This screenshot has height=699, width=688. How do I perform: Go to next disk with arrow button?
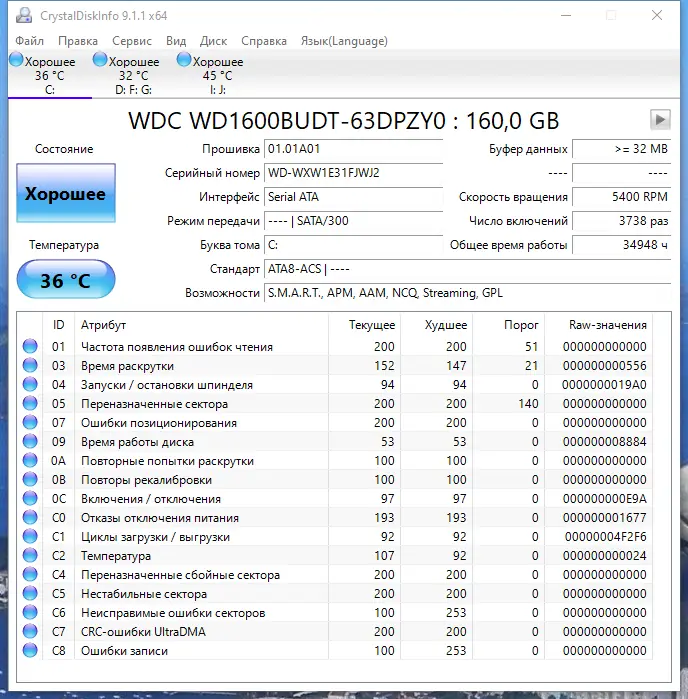point(660,119)
